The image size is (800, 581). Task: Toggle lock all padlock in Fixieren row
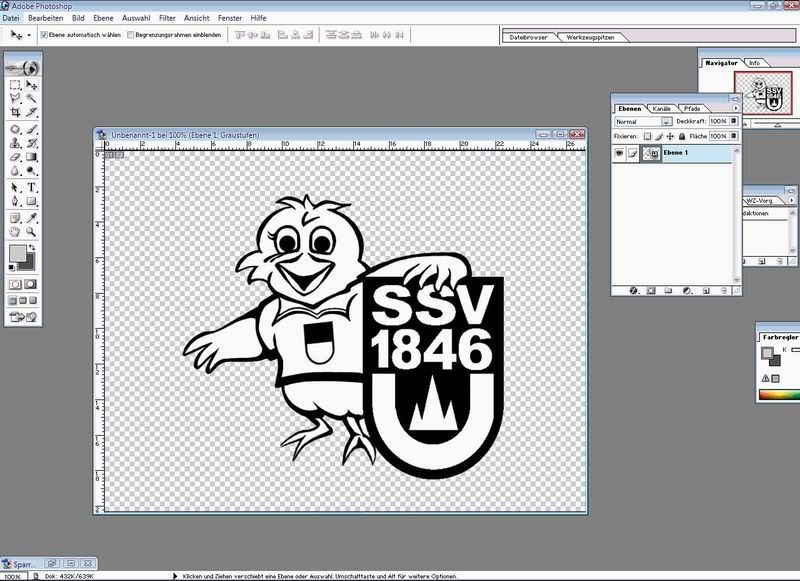tap(682, 136)
